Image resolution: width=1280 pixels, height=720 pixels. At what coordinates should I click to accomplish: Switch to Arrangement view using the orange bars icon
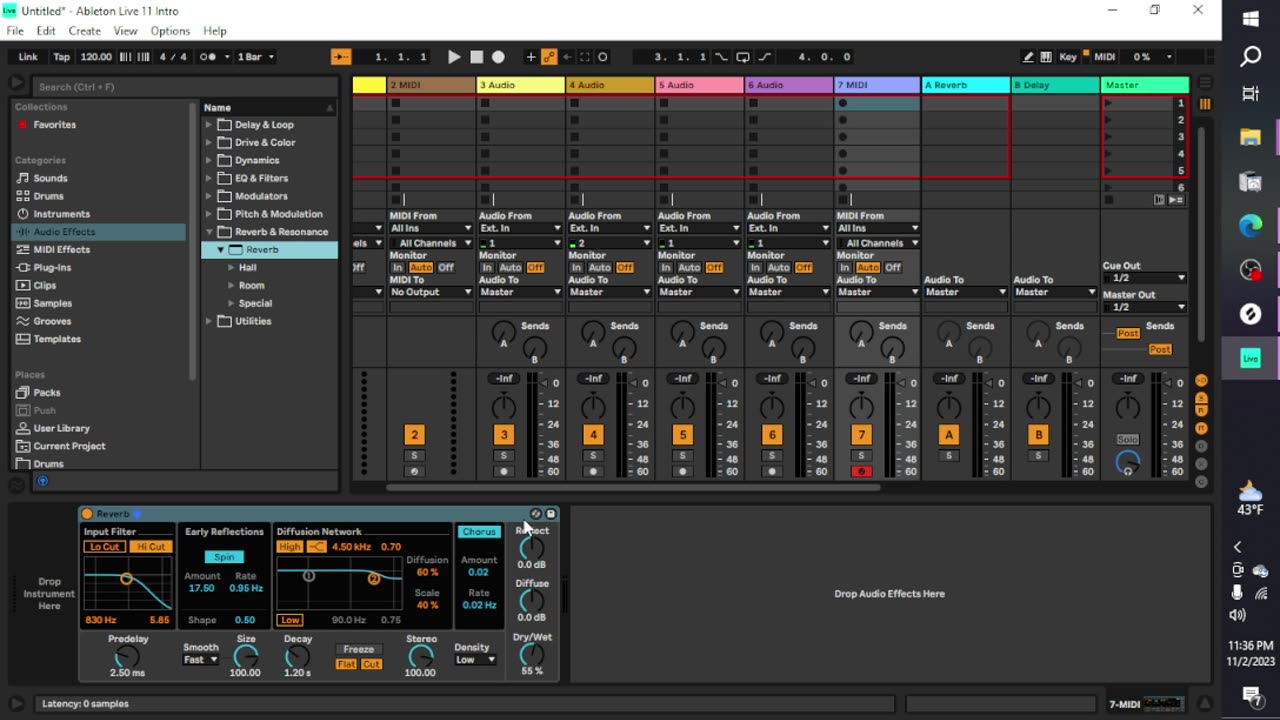tap(1204, 104)
